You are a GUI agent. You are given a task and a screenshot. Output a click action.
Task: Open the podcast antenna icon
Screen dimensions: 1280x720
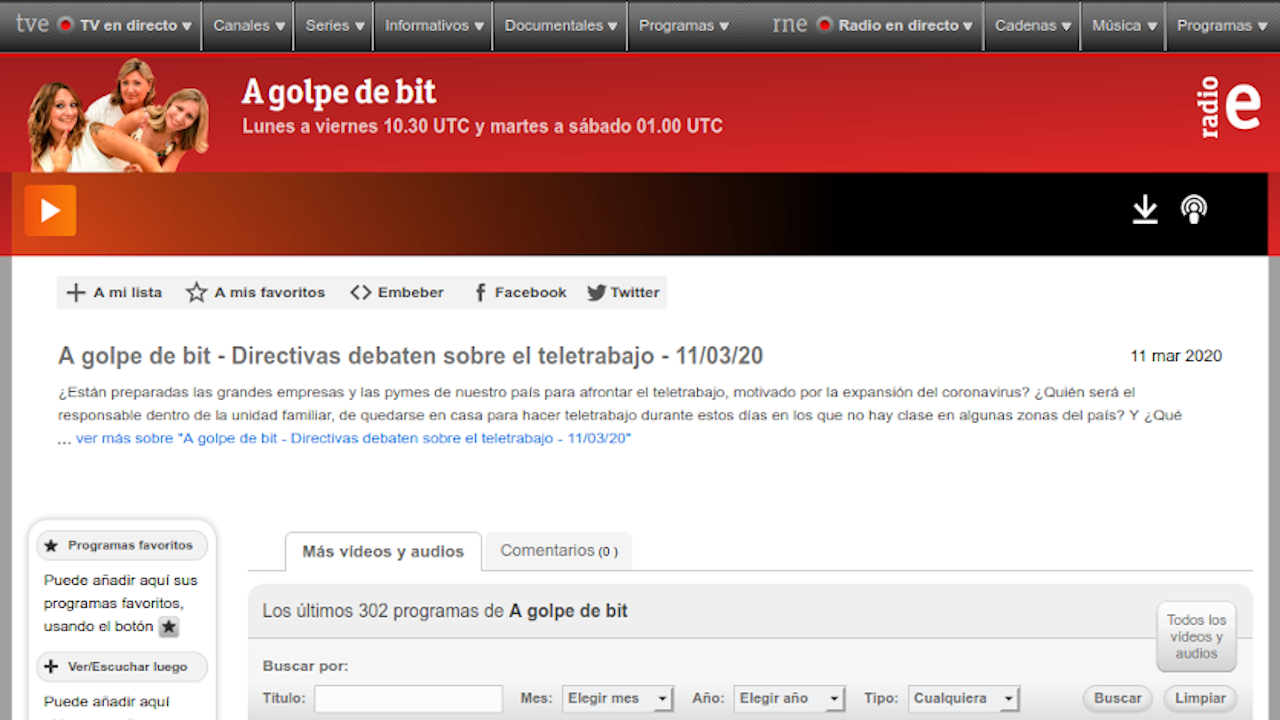[x=1193, y=210]
